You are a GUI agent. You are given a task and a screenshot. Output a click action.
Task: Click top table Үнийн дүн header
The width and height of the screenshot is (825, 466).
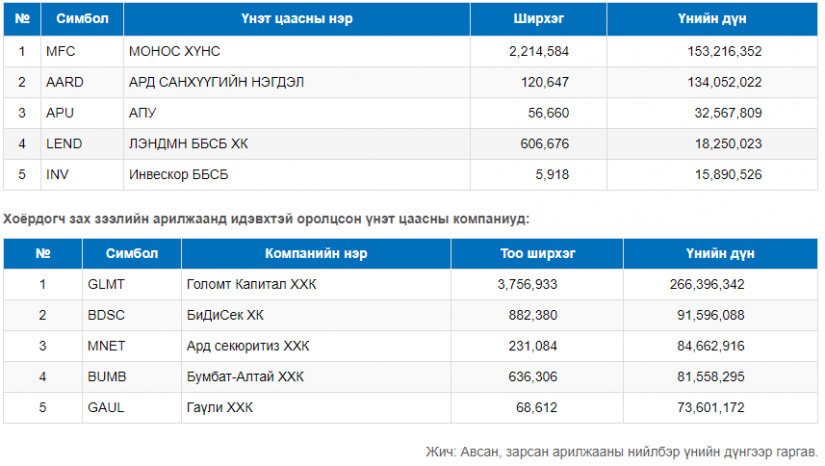pyautogui.click(x=712, y=18)
